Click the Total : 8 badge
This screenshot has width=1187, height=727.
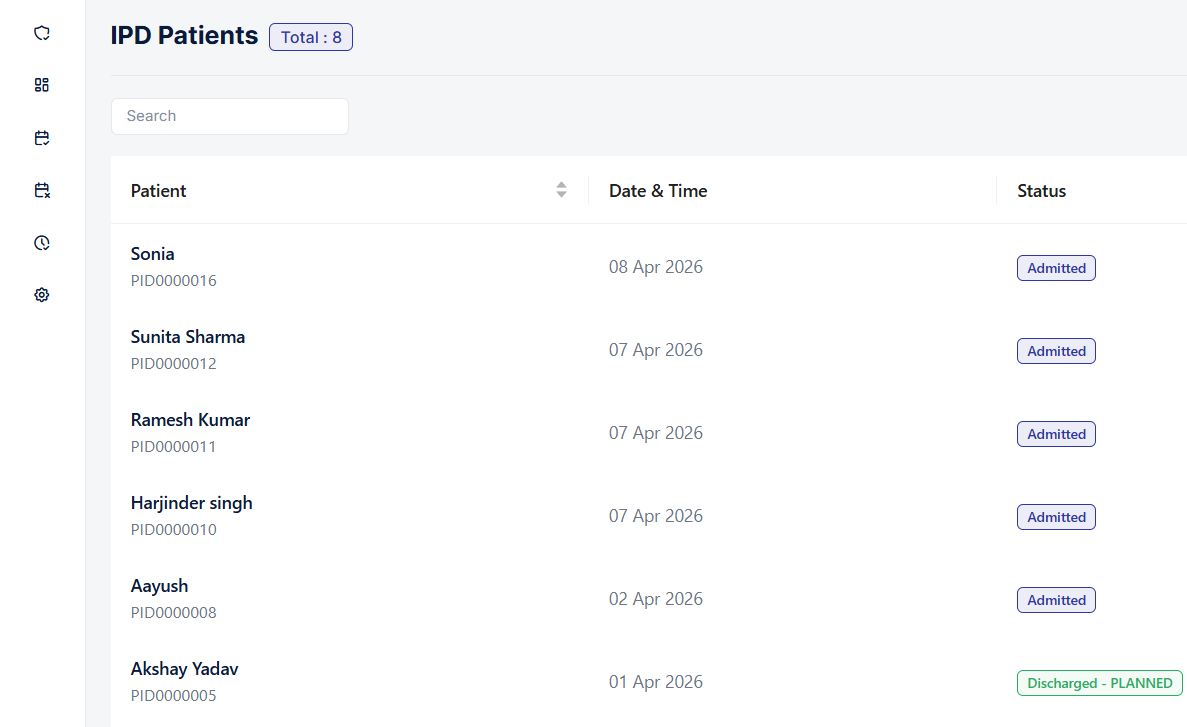[310, 37]
